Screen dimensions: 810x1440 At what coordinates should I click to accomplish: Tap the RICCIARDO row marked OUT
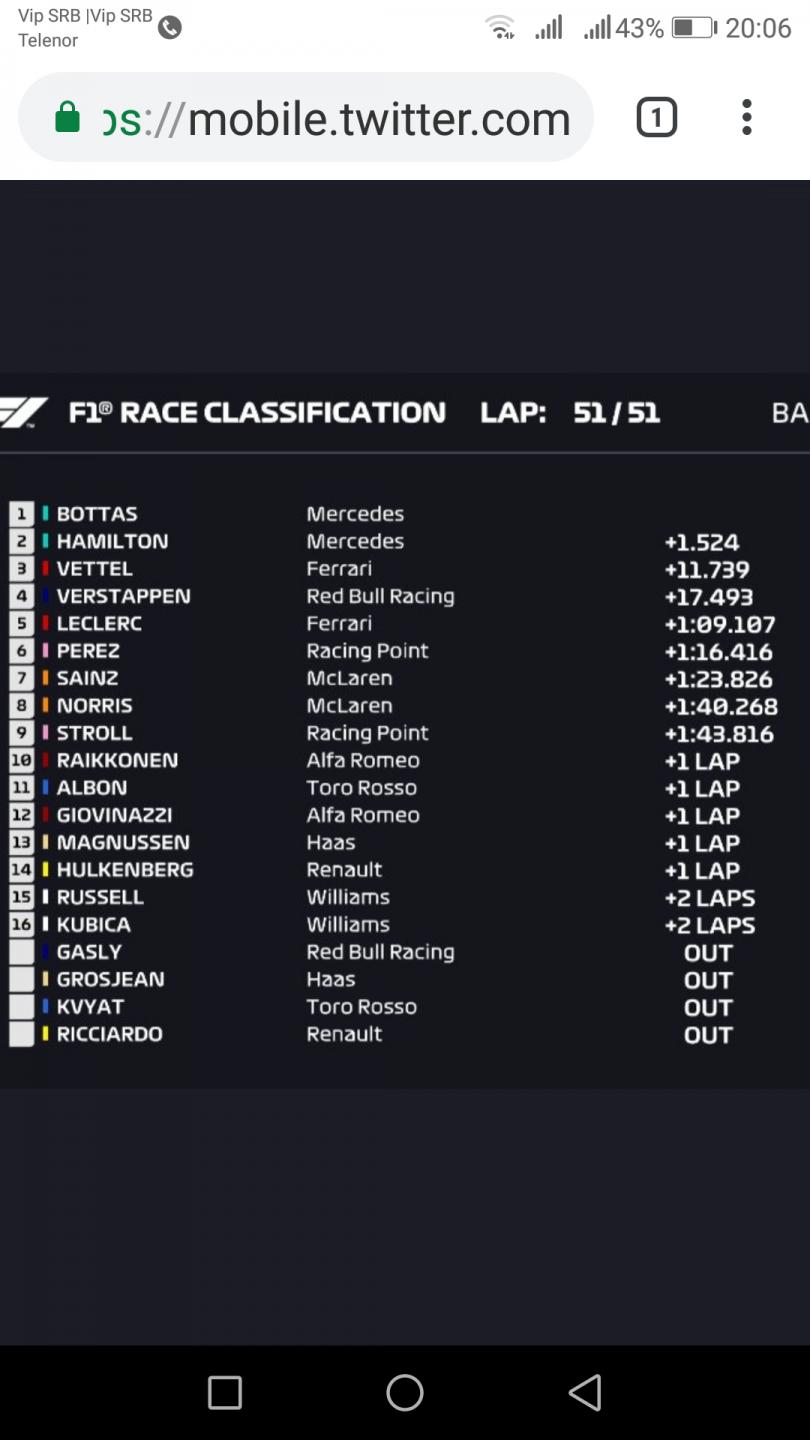coord(405,1034)
